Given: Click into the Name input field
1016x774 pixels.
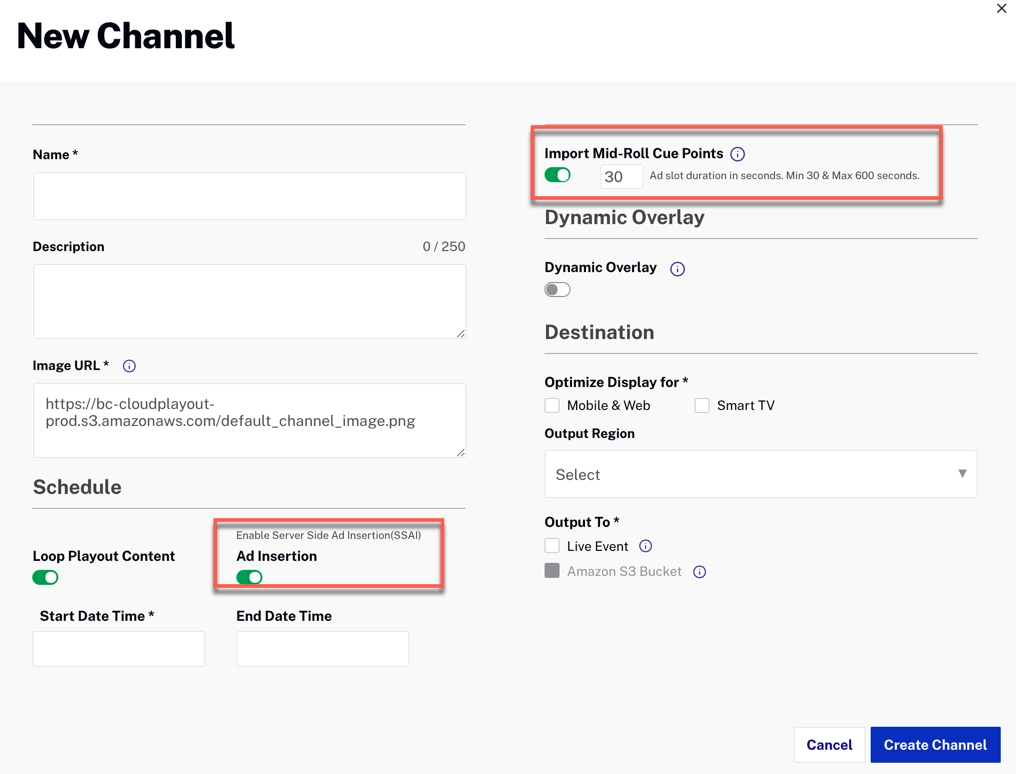Looking at the screenshot, I should click(249, 196).
